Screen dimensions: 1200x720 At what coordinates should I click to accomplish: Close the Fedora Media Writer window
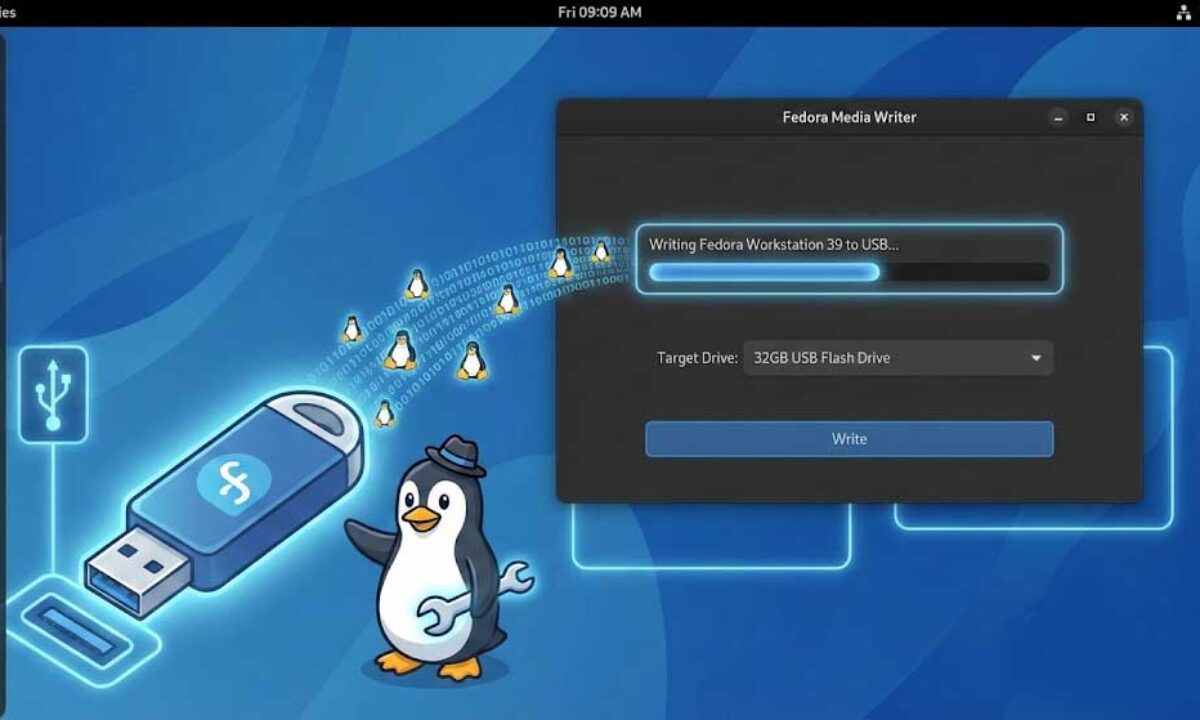pyautogui.click(x=1124, y=117)
